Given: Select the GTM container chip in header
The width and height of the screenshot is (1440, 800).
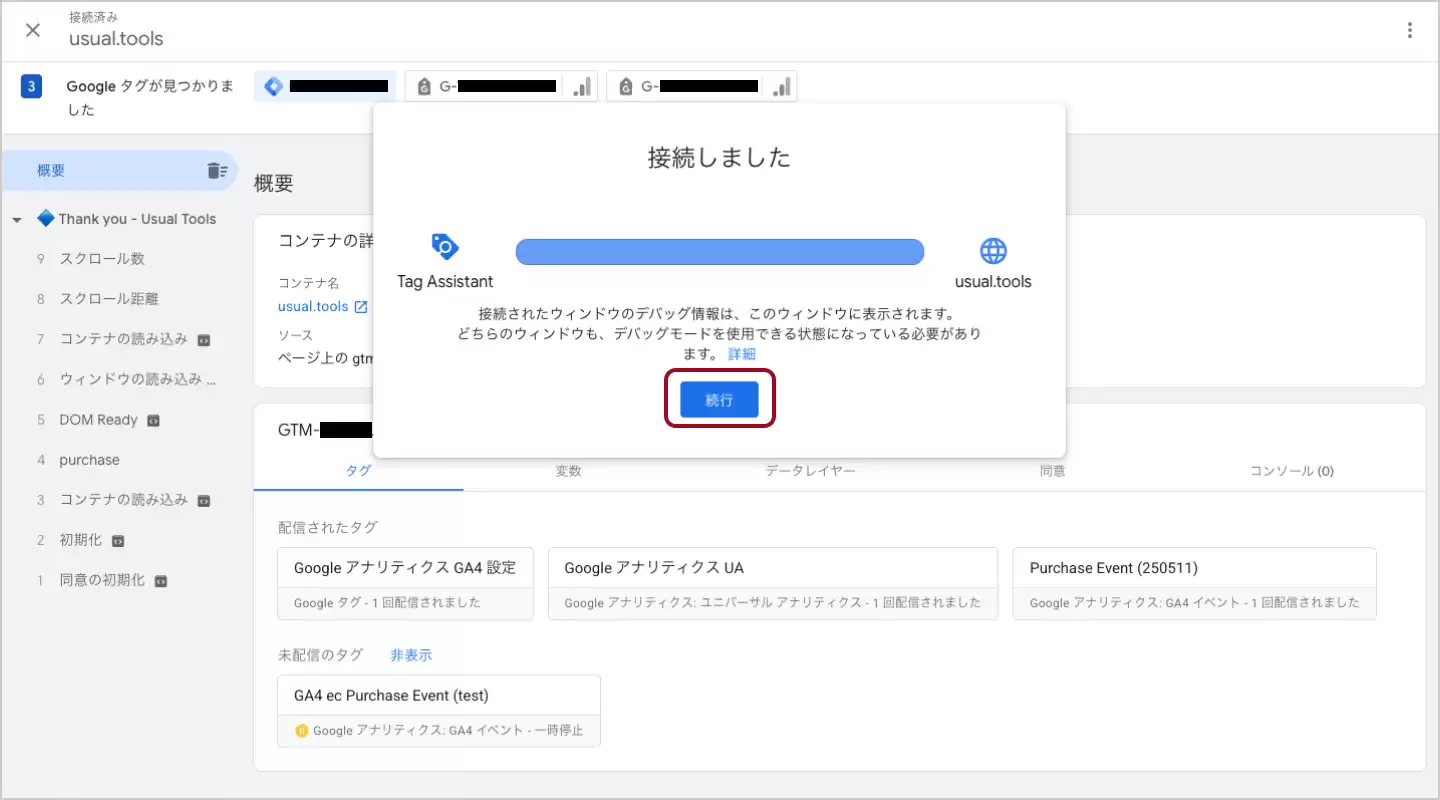Looking at the screenshot, I should pos(325,87).
